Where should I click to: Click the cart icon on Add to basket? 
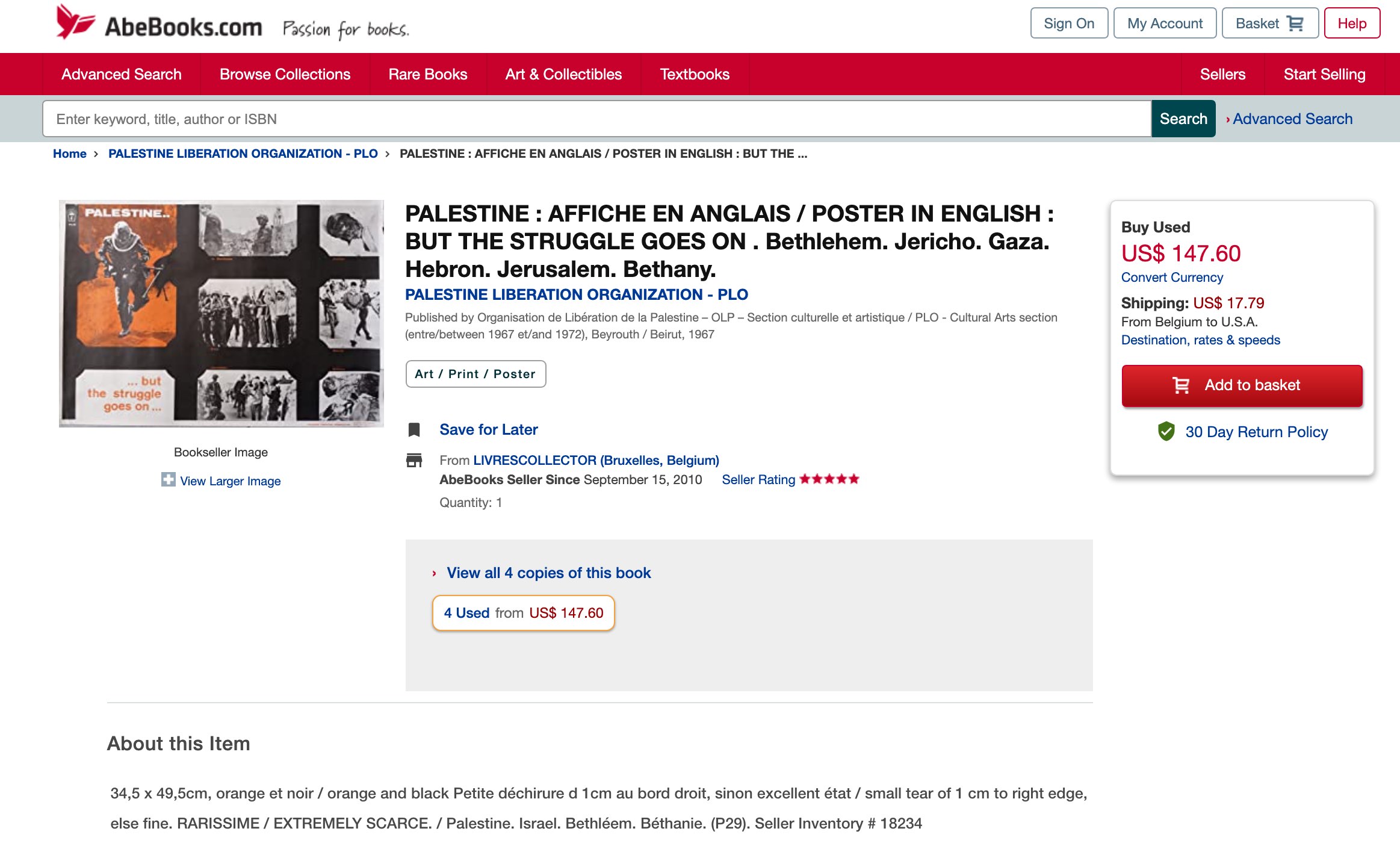point(1181,385)
